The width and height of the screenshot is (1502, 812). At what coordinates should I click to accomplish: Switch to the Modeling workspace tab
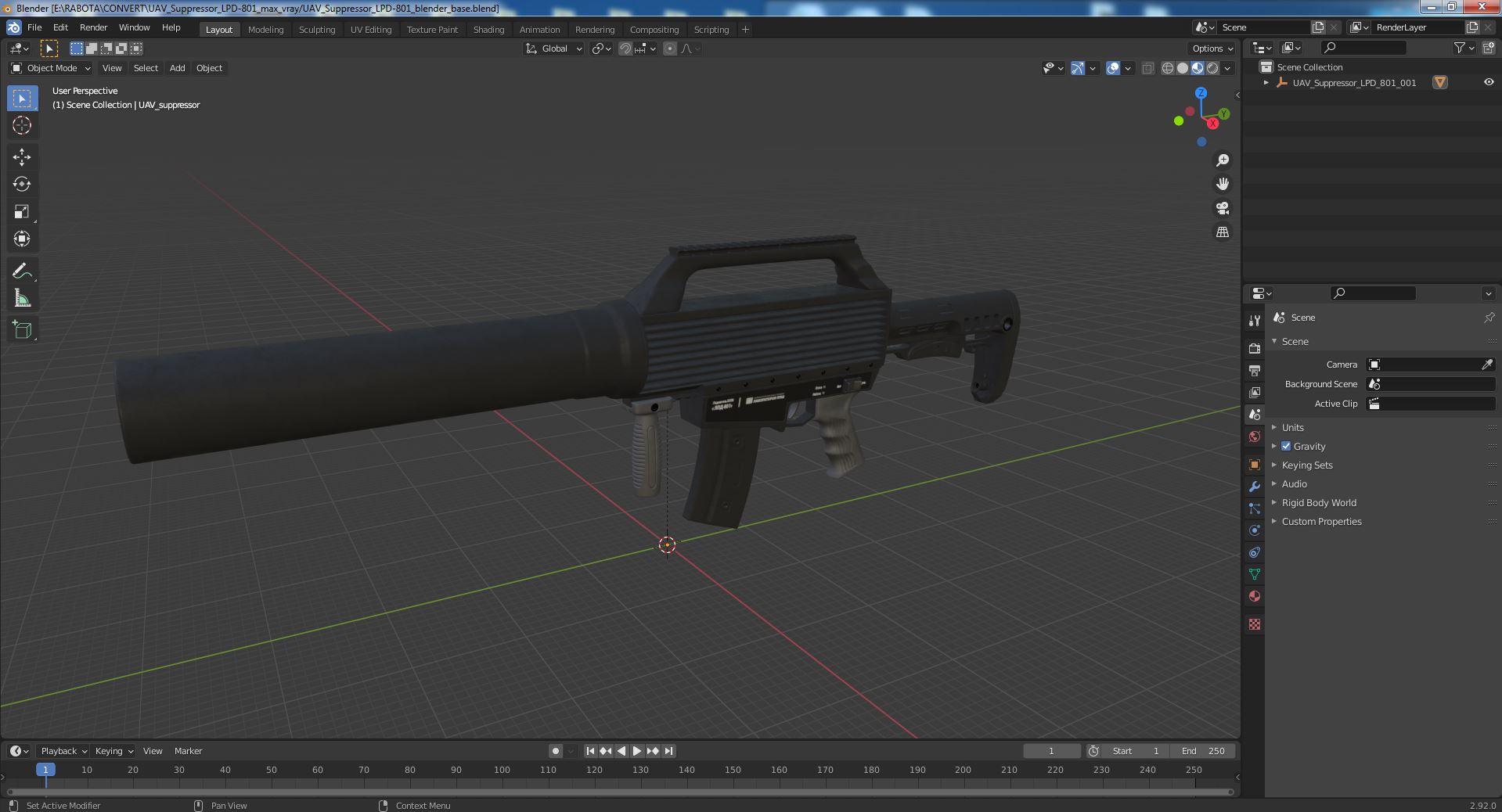(266, 29)
